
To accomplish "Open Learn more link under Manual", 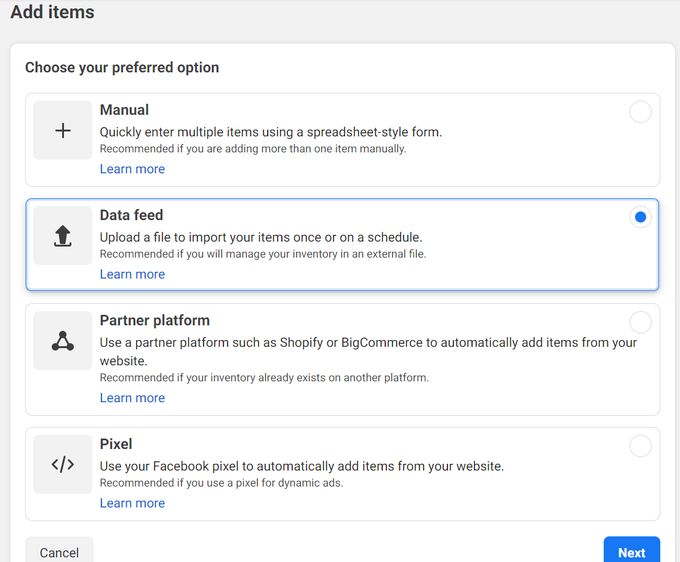I will pyautogui.click(x=132, y=169).
